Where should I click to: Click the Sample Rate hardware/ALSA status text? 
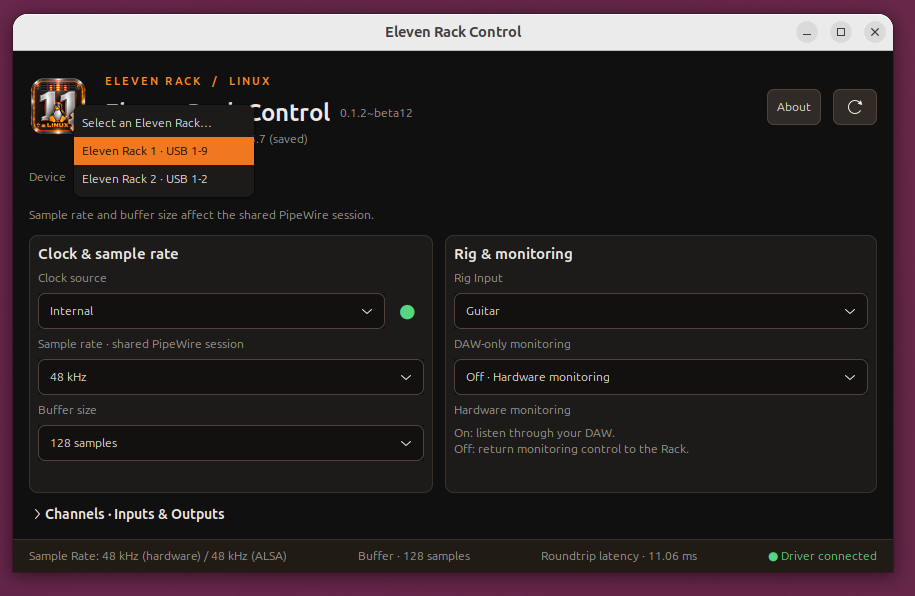[x=158, y=556]
